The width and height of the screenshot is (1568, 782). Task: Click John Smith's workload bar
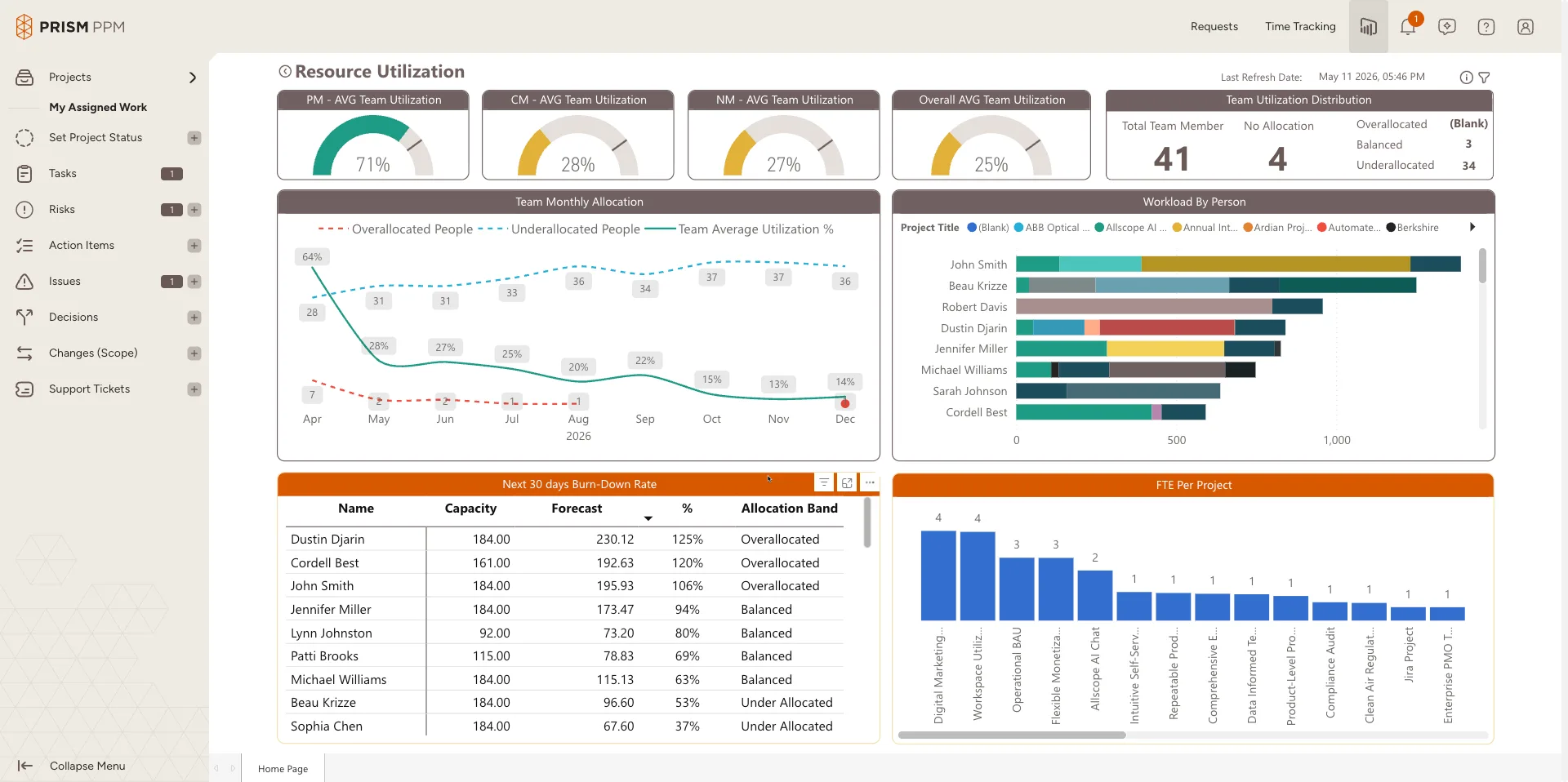[1238, 264]
